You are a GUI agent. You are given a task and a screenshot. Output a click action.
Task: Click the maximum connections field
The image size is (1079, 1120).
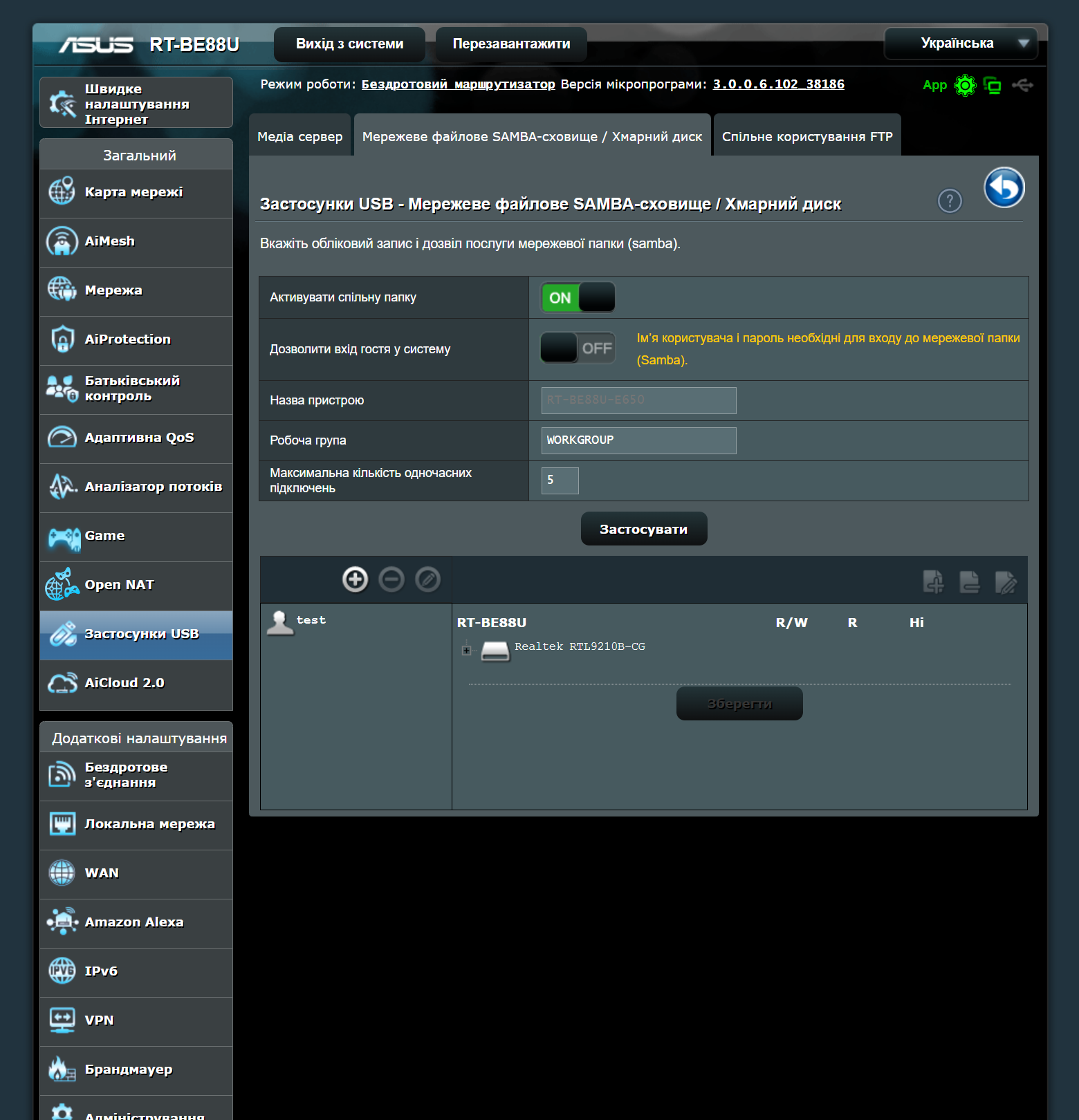[x=560, y=480]
